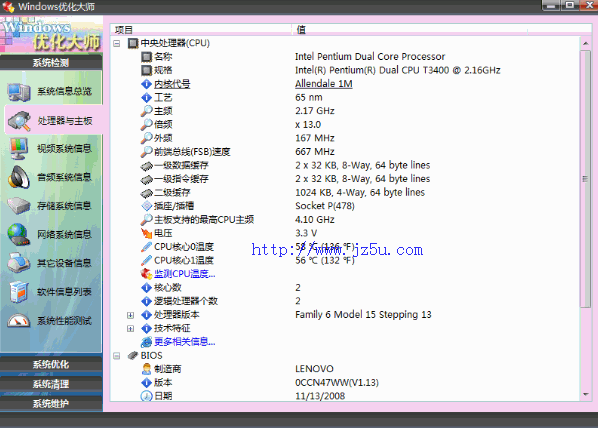Open 系统信息总览 monitor icon in sidebar
598x428 pixels.
[18, 92]
